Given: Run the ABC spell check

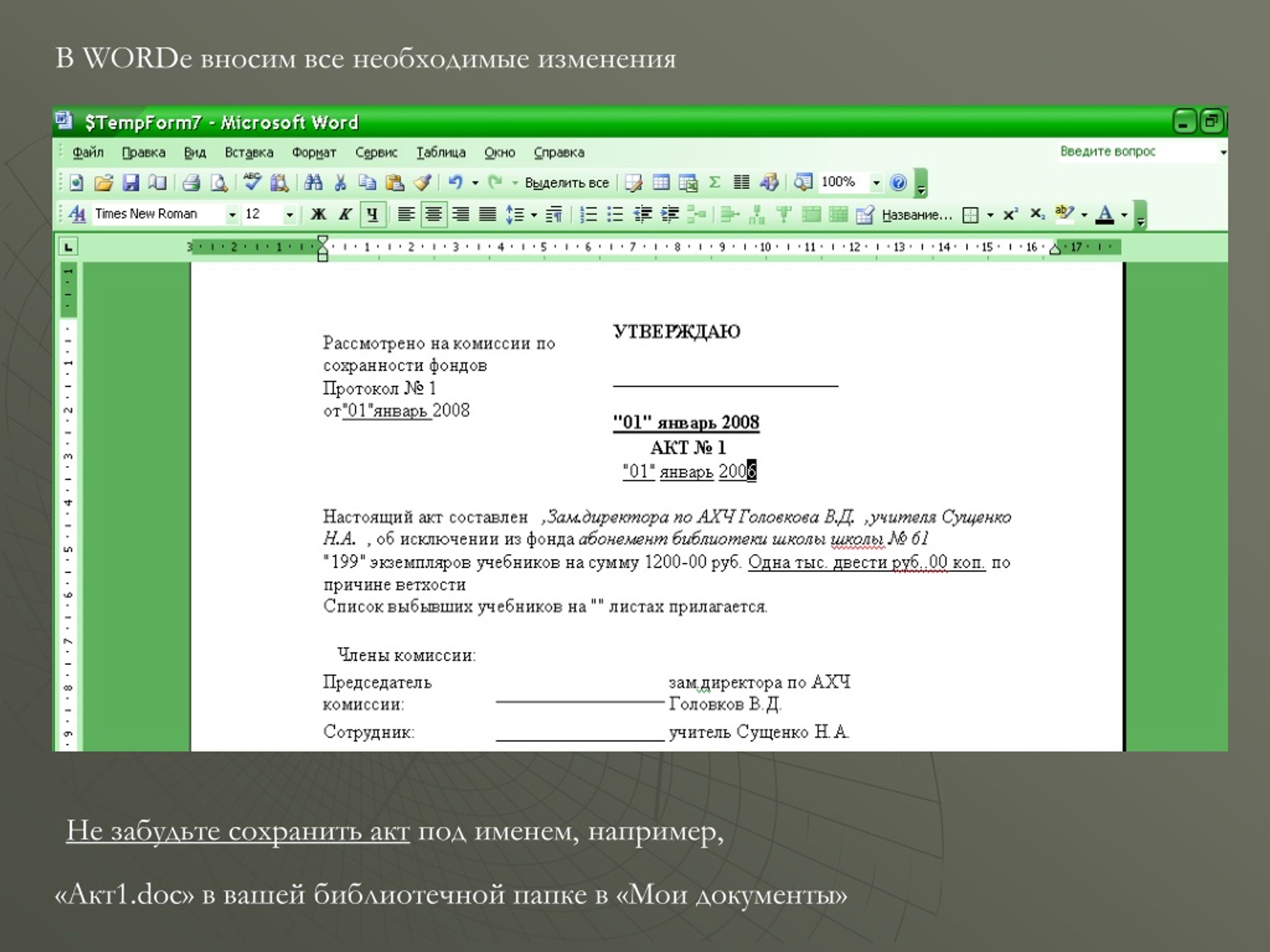Looking at the screenshot, I should (252, 182).
